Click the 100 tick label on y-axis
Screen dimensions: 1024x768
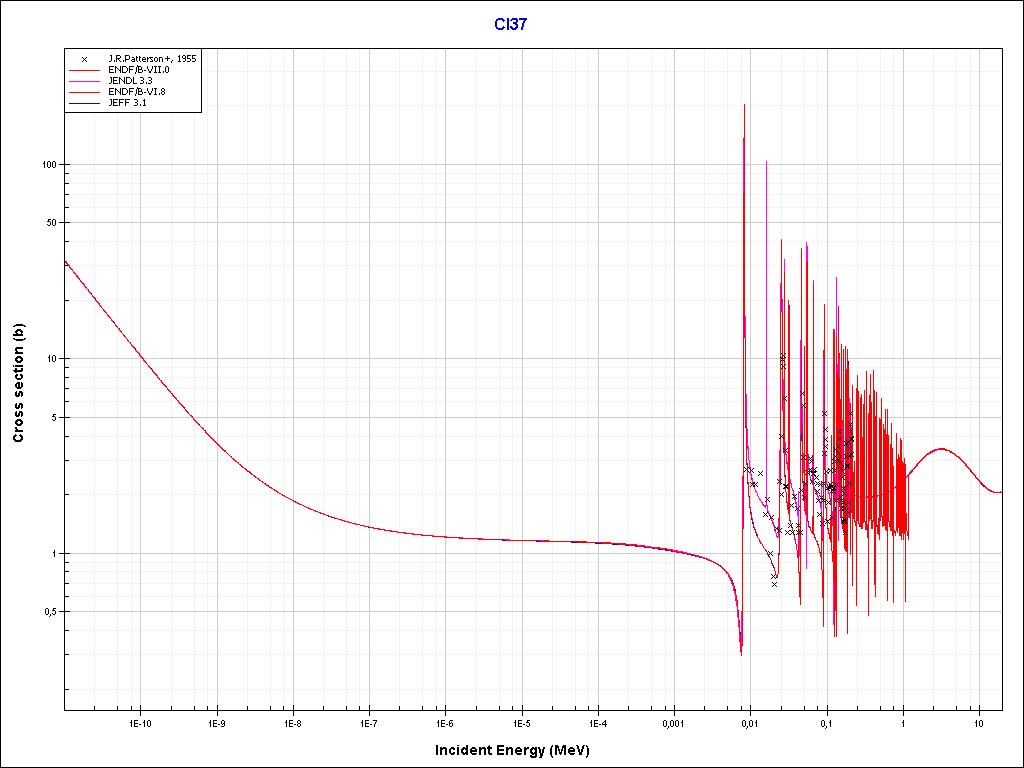tap(46, 164)
